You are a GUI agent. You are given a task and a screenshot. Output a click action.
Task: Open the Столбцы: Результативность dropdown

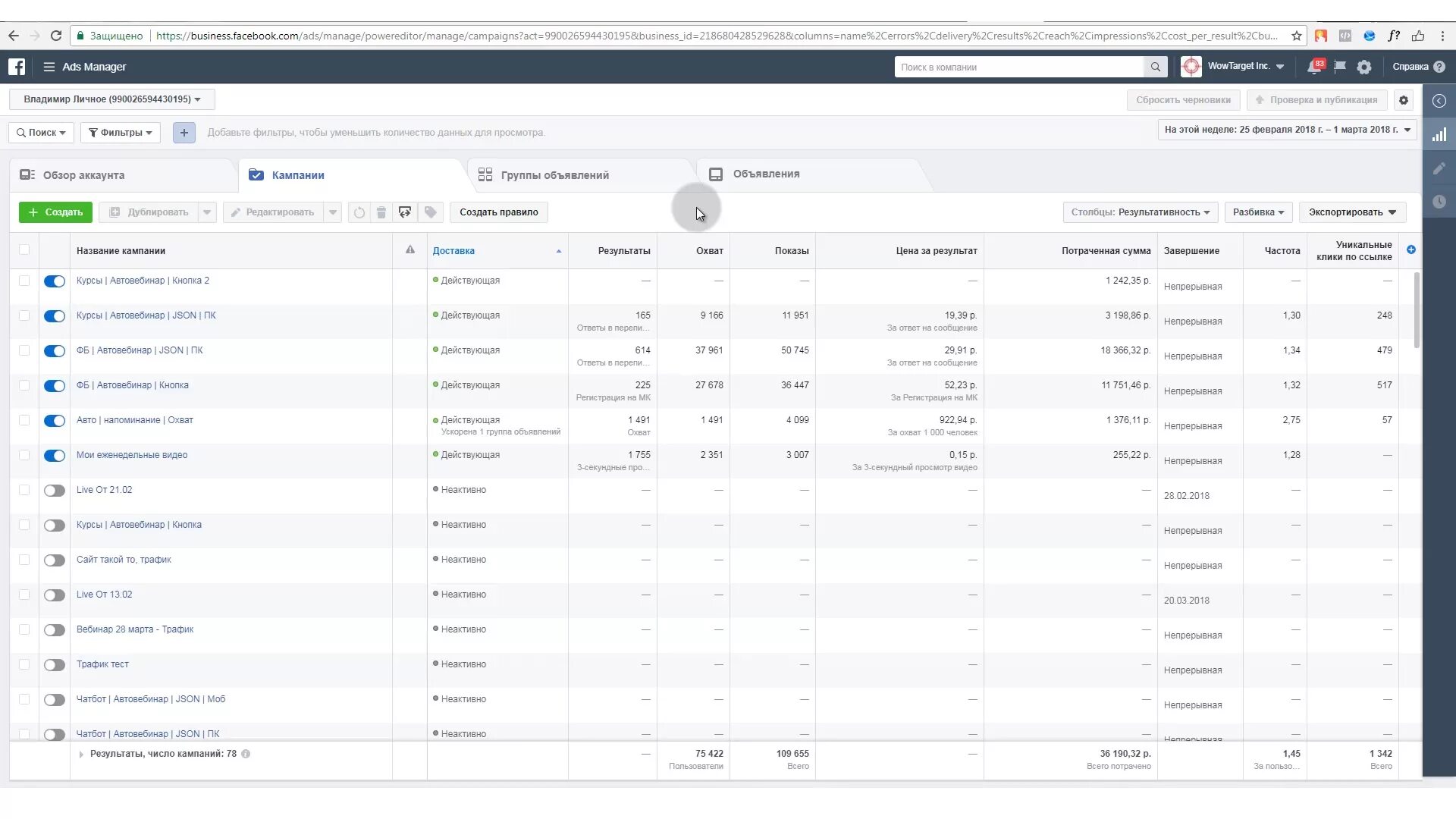(x=1141, y=212)
